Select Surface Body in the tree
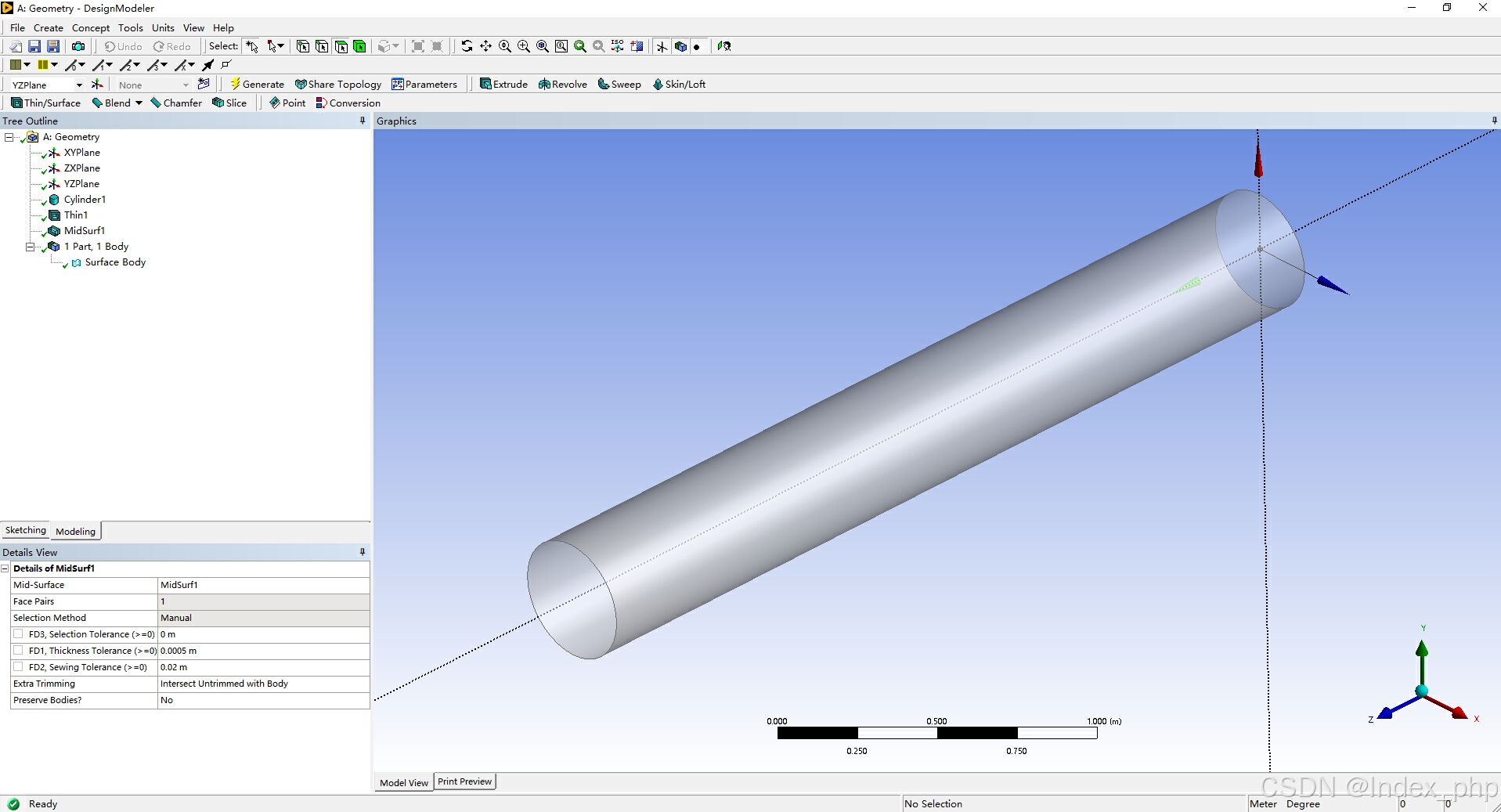This screenshot has height=812, width=1501. (115, 262)
